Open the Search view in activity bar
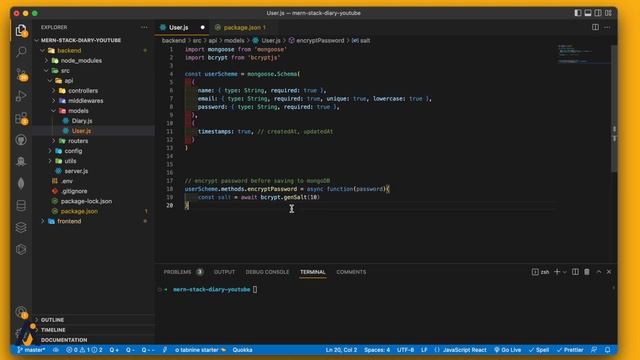 click(21, 52)
